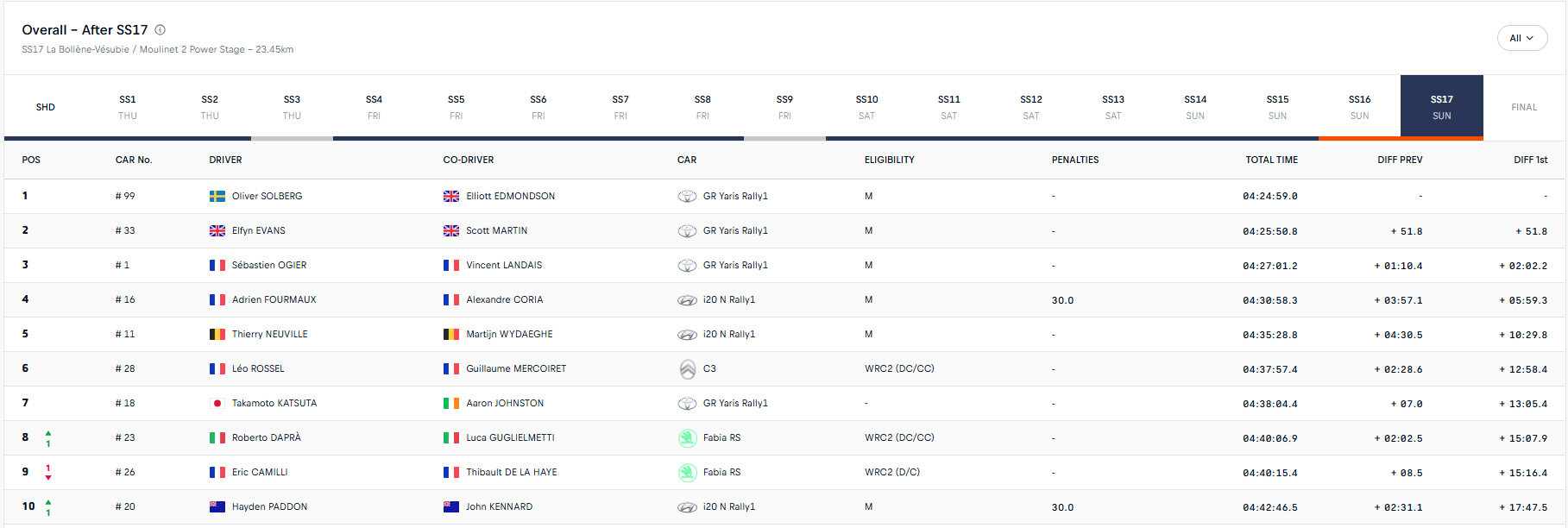Click the Hyundai logo in Adrien Fourmaux's row
This screenshot has height=528, width=1568.
click(687, 300)
